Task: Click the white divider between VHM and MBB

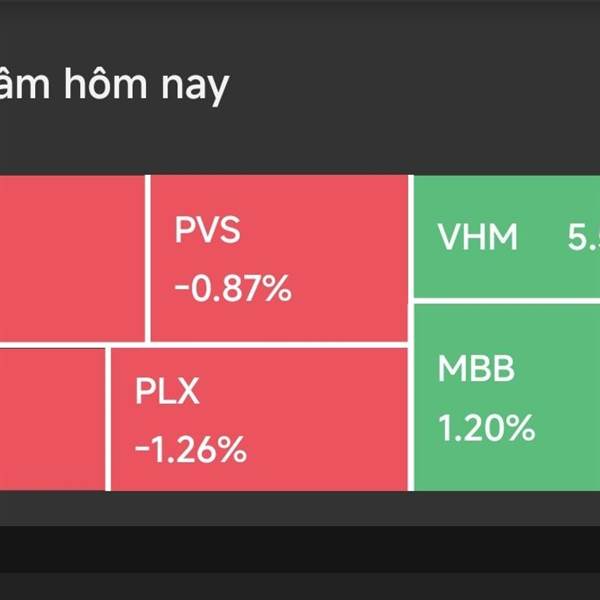Action: [x=505, y=300]
